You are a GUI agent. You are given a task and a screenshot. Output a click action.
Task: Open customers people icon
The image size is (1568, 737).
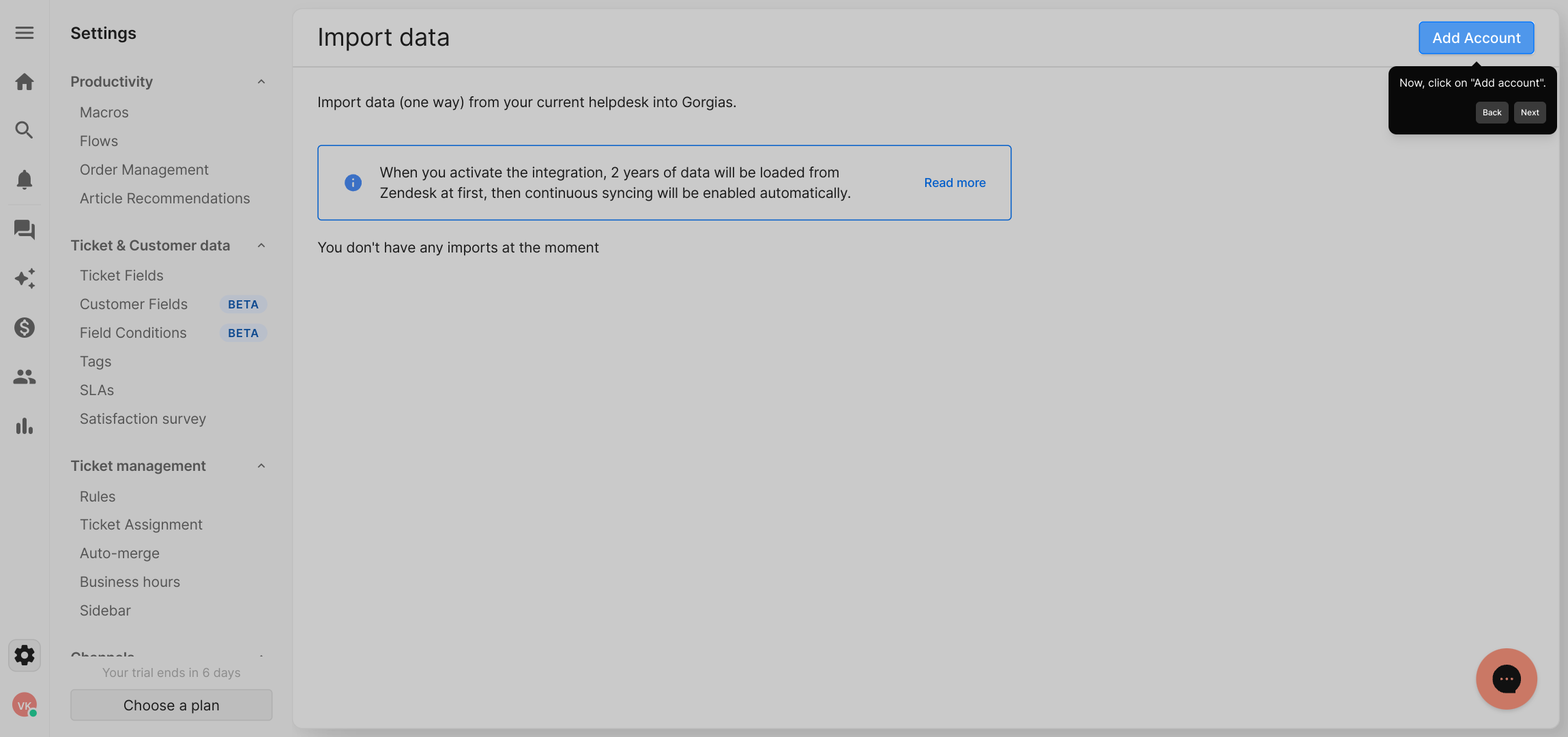(25, 377)
